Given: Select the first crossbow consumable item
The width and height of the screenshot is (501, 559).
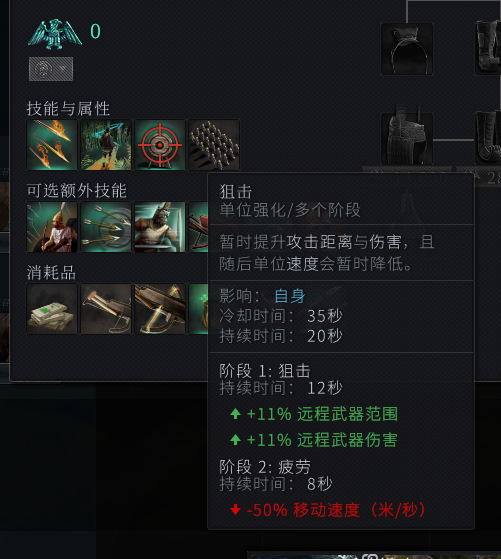Looking at the screenshot, I should click(106, 309).
